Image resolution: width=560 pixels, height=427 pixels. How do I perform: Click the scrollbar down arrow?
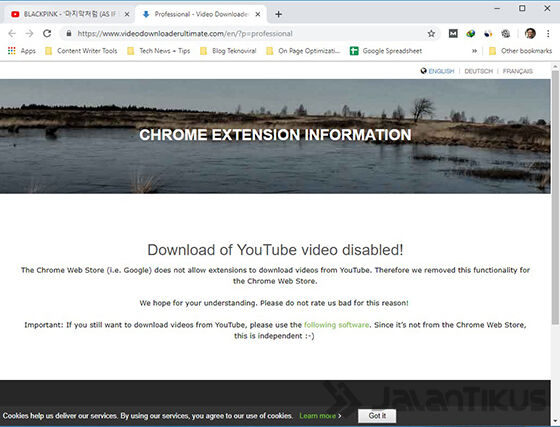555,421
